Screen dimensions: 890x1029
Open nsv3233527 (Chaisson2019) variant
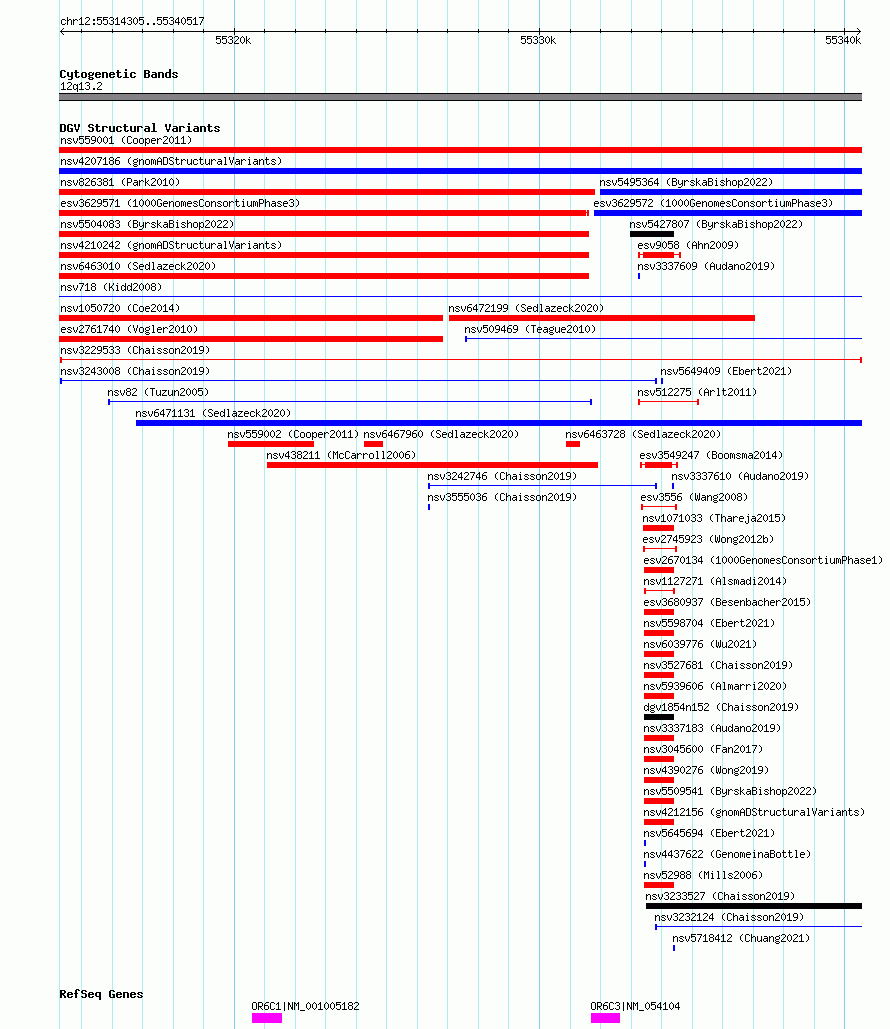pyautogui.click(x=720, y=896)
